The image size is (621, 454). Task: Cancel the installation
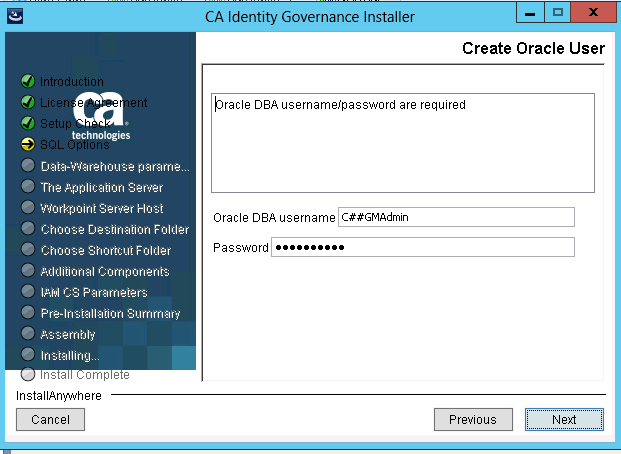click(50, 420)
